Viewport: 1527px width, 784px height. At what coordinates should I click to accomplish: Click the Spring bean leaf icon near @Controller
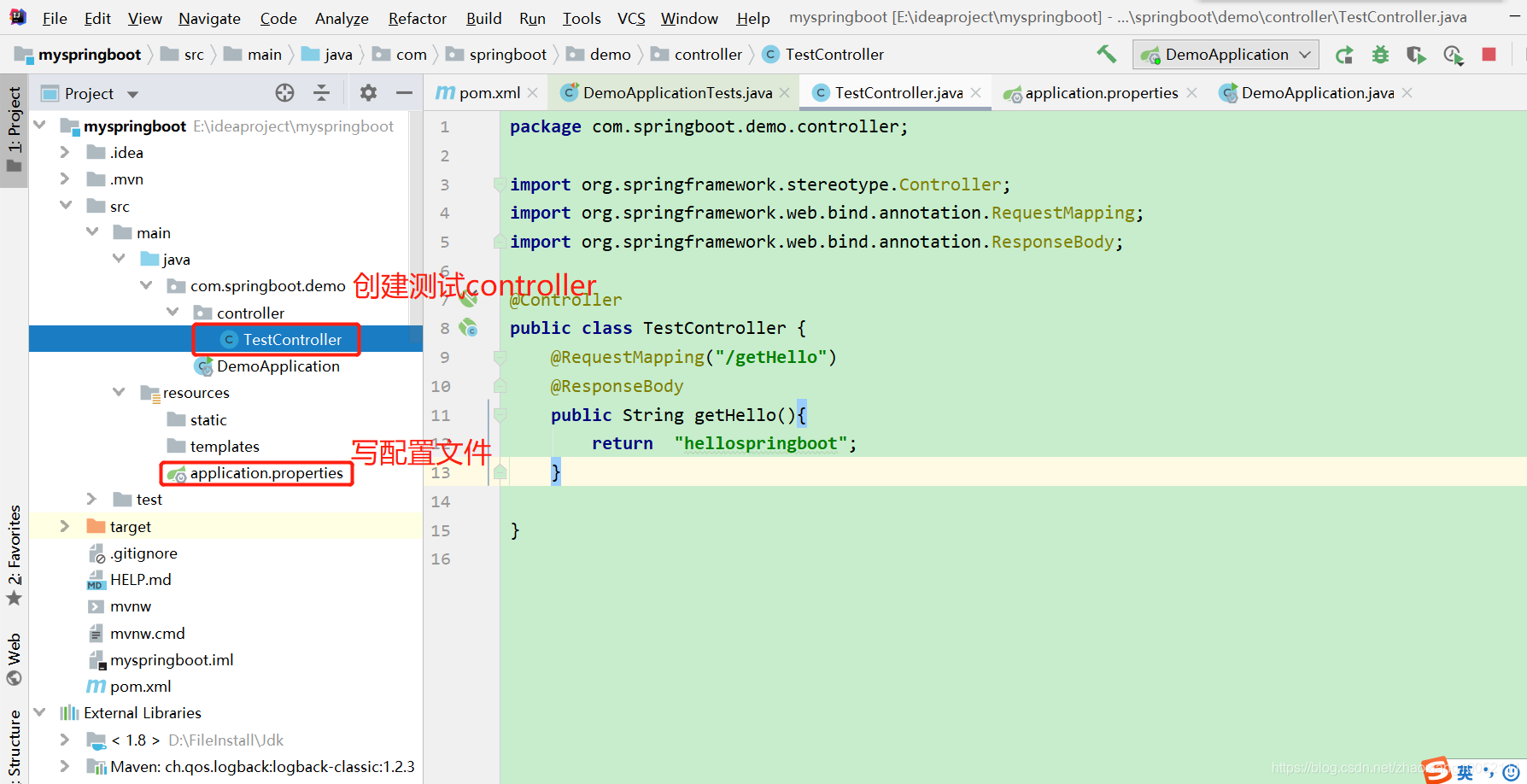coord(469,300)
